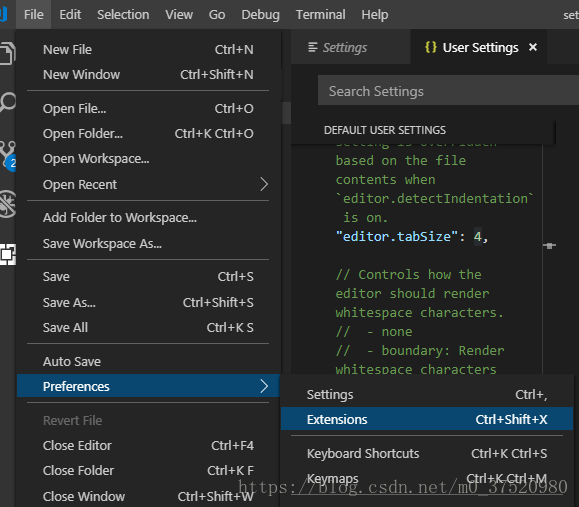This screenshot has height=507, width=579.
Task: Expand the Preferences submenu arrow
Action: [264, 386]
